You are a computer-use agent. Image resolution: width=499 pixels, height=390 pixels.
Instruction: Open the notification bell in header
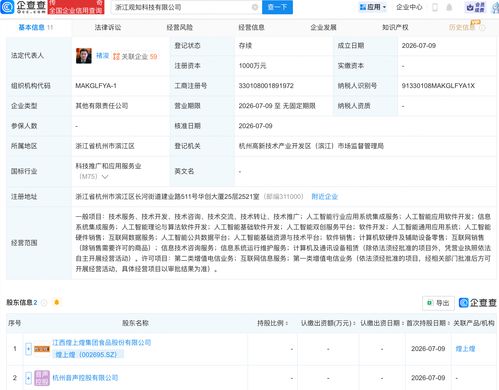[449, 7]
